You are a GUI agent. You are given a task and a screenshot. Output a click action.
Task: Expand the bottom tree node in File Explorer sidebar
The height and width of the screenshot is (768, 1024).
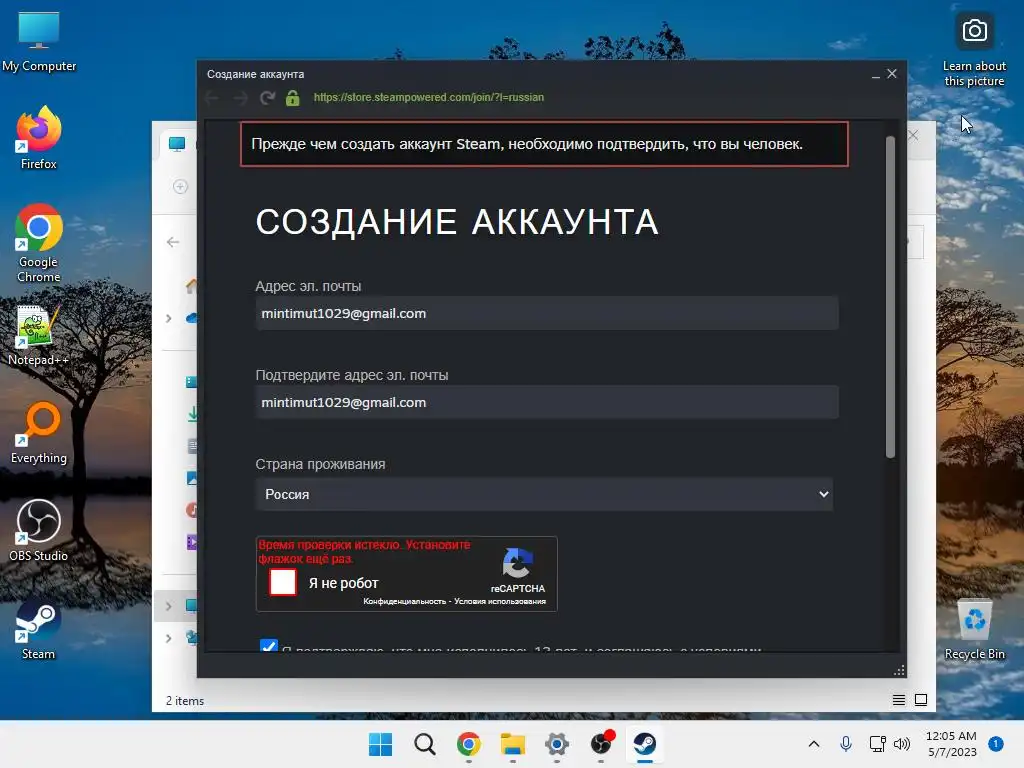click(x=168, y=638)
